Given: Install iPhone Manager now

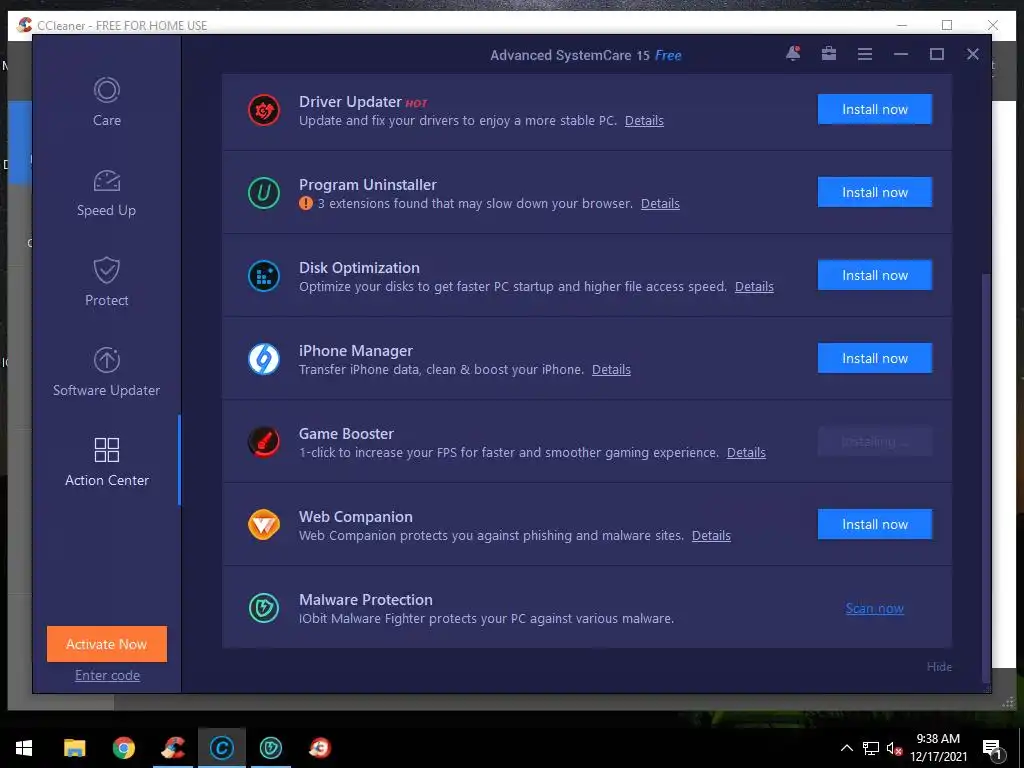Looking at the screenshot, I should pyautogui.click(x=874, y=358).
